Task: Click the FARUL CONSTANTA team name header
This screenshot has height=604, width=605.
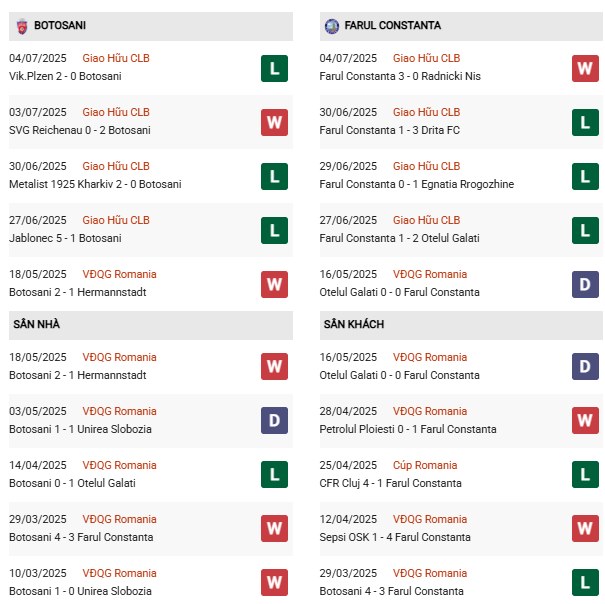Action: click(395, 25)
